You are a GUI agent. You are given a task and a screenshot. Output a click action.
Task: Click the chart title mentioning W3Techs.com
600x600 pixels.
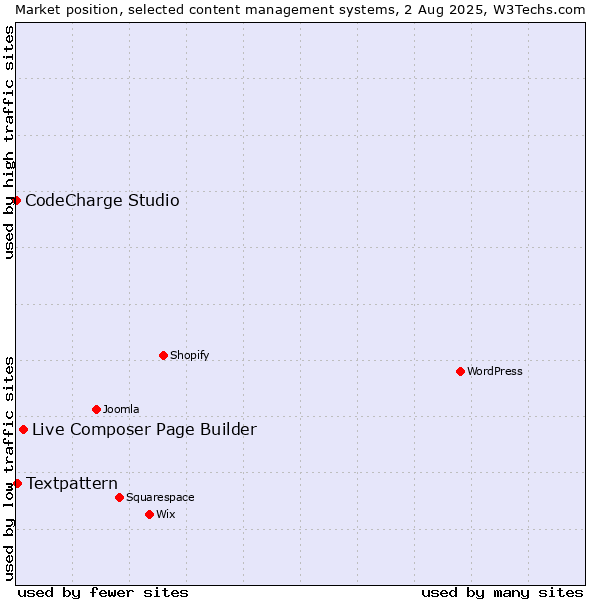pyautogui.click(x=300, y=10)
